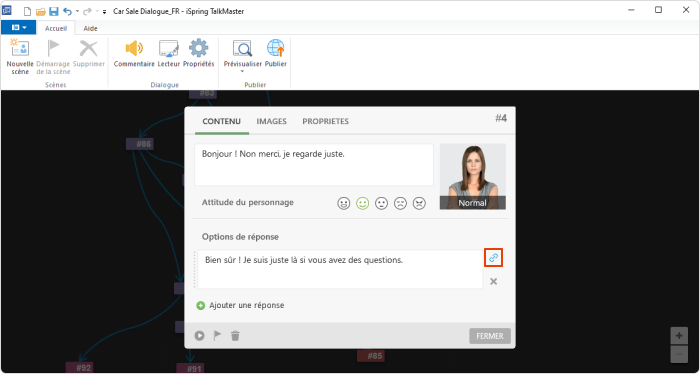The image size is (700, 374).
Task: Open the quick access toolbar customize arrow
Action: point(104,12)
